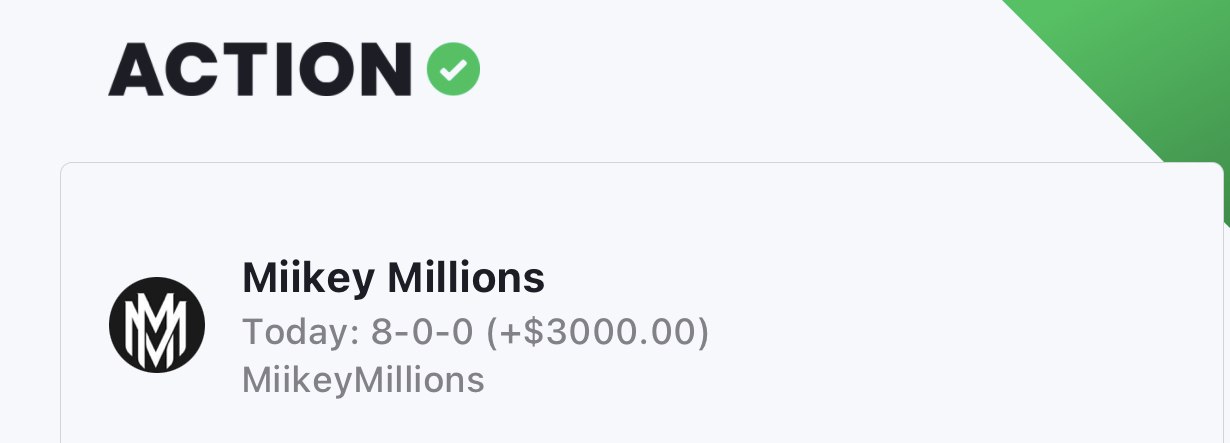Viewport: 1230px width, 443px height.
Task: Click the MiikeyMillions username handle
Action: point(363,380)
